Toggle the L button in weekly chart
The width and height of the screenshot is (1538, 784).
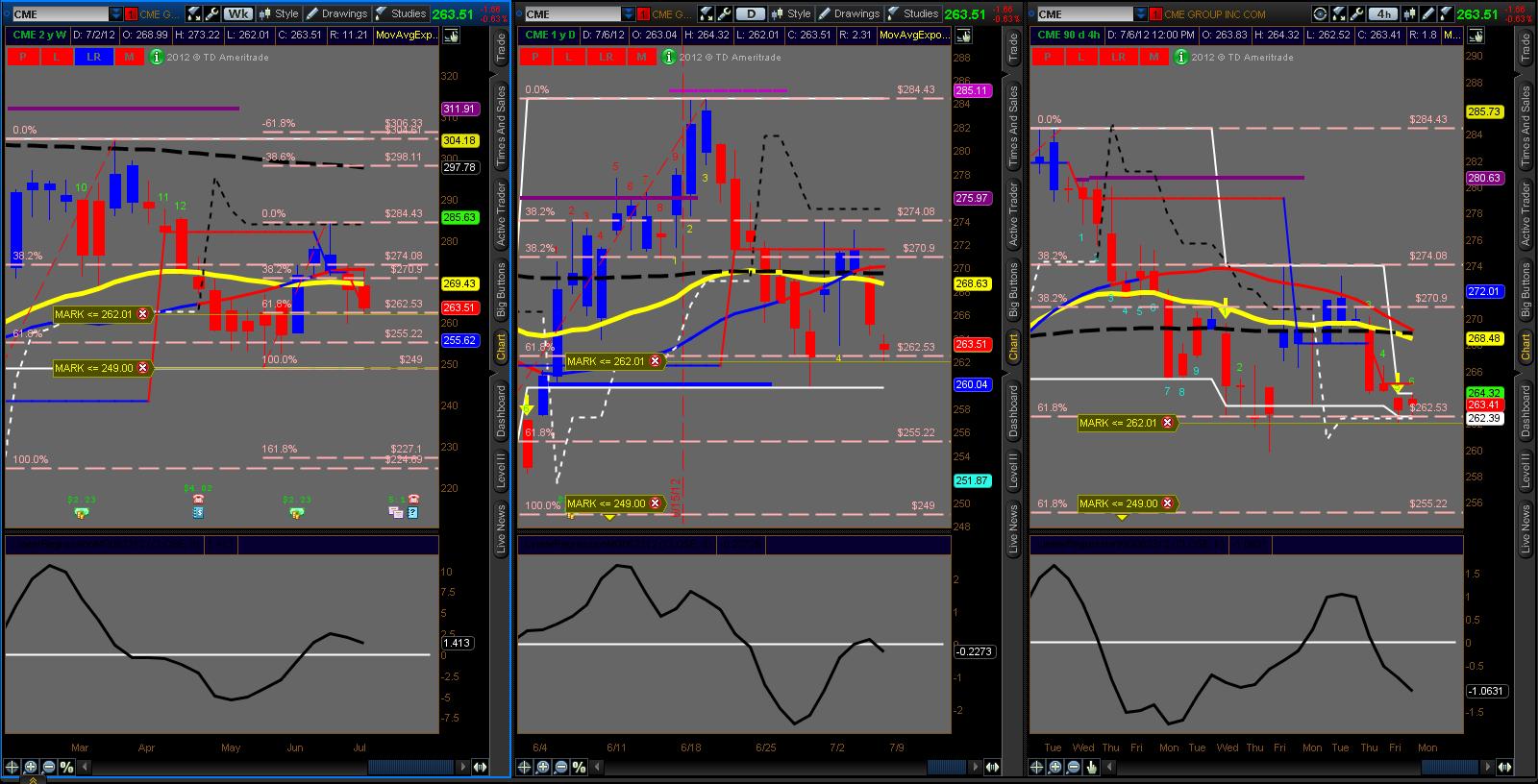tap(57, 57)
